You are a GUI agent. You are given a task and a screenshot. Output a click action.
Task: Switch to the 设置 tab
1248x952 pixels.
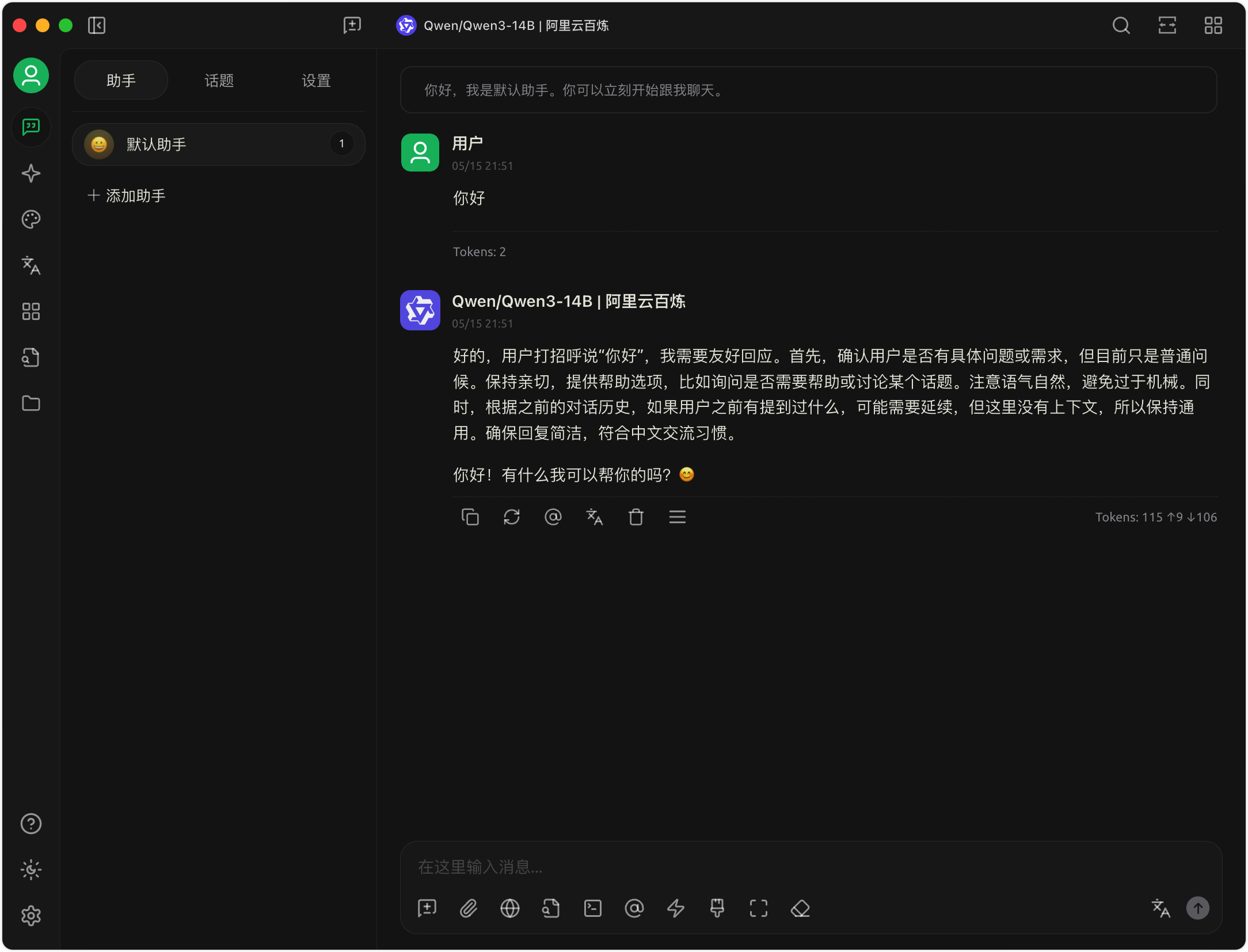tap(316, 81)
